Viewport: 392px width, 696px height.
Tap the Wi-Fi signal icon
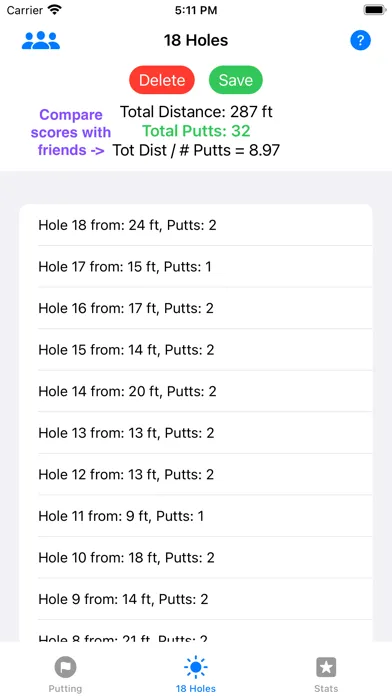(x=55, y=10)
